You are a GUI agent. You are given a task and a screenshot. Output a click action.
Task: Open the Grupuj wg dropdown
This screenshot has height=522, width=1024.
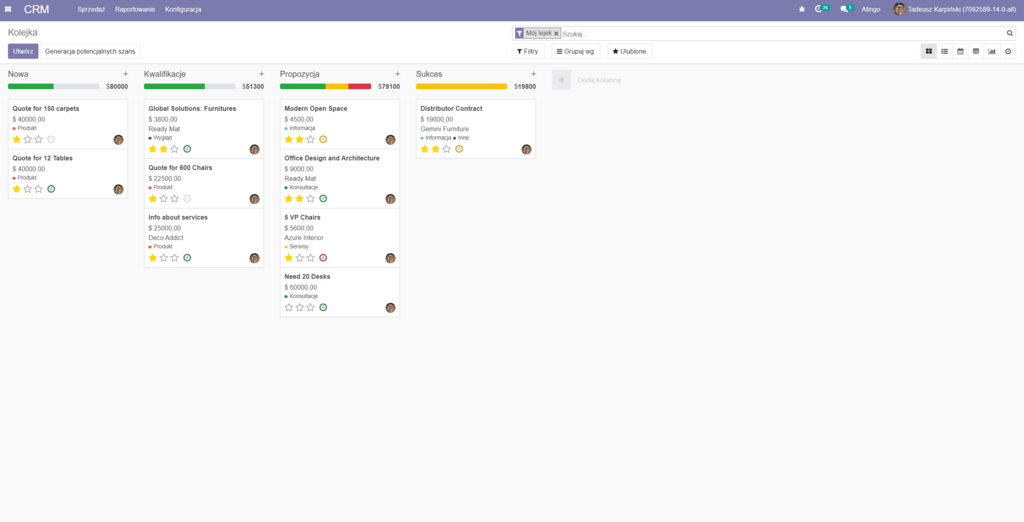(575, 51)
